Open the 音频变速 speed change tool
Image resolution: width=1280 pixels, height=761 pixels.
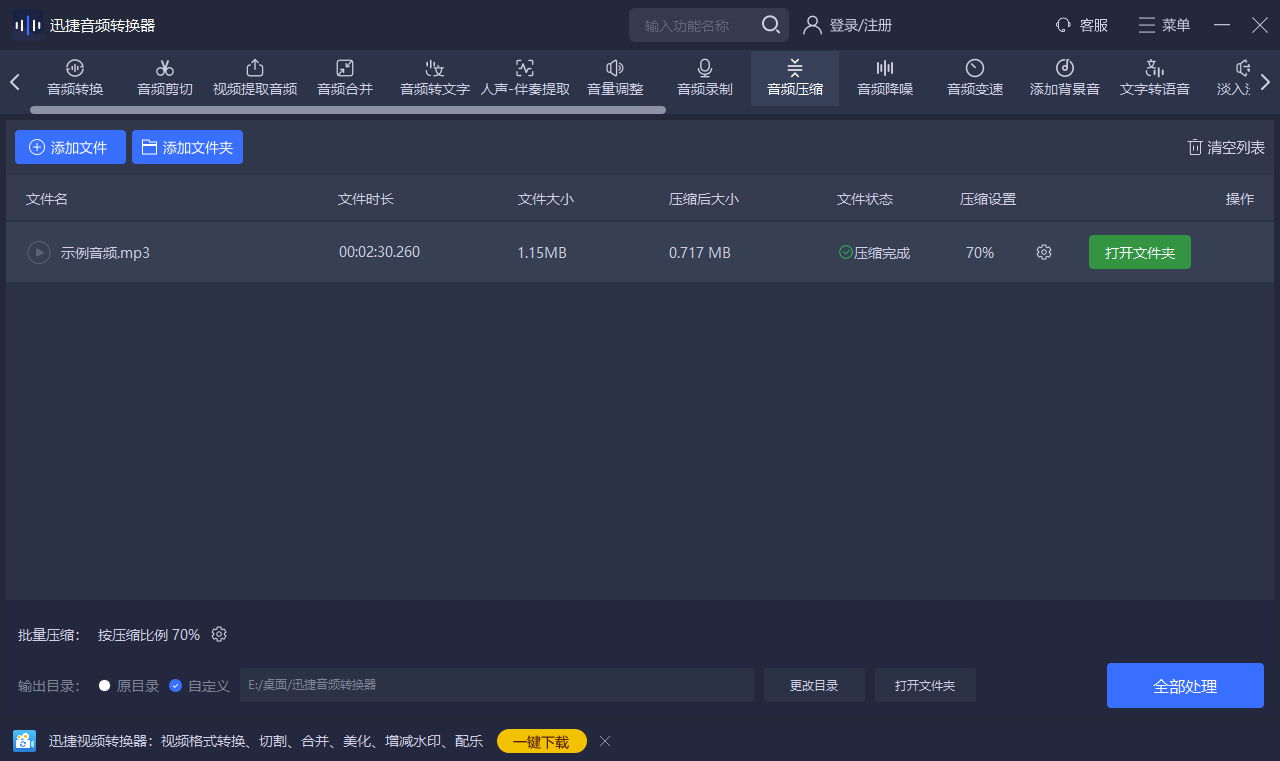tap(975, 78)
